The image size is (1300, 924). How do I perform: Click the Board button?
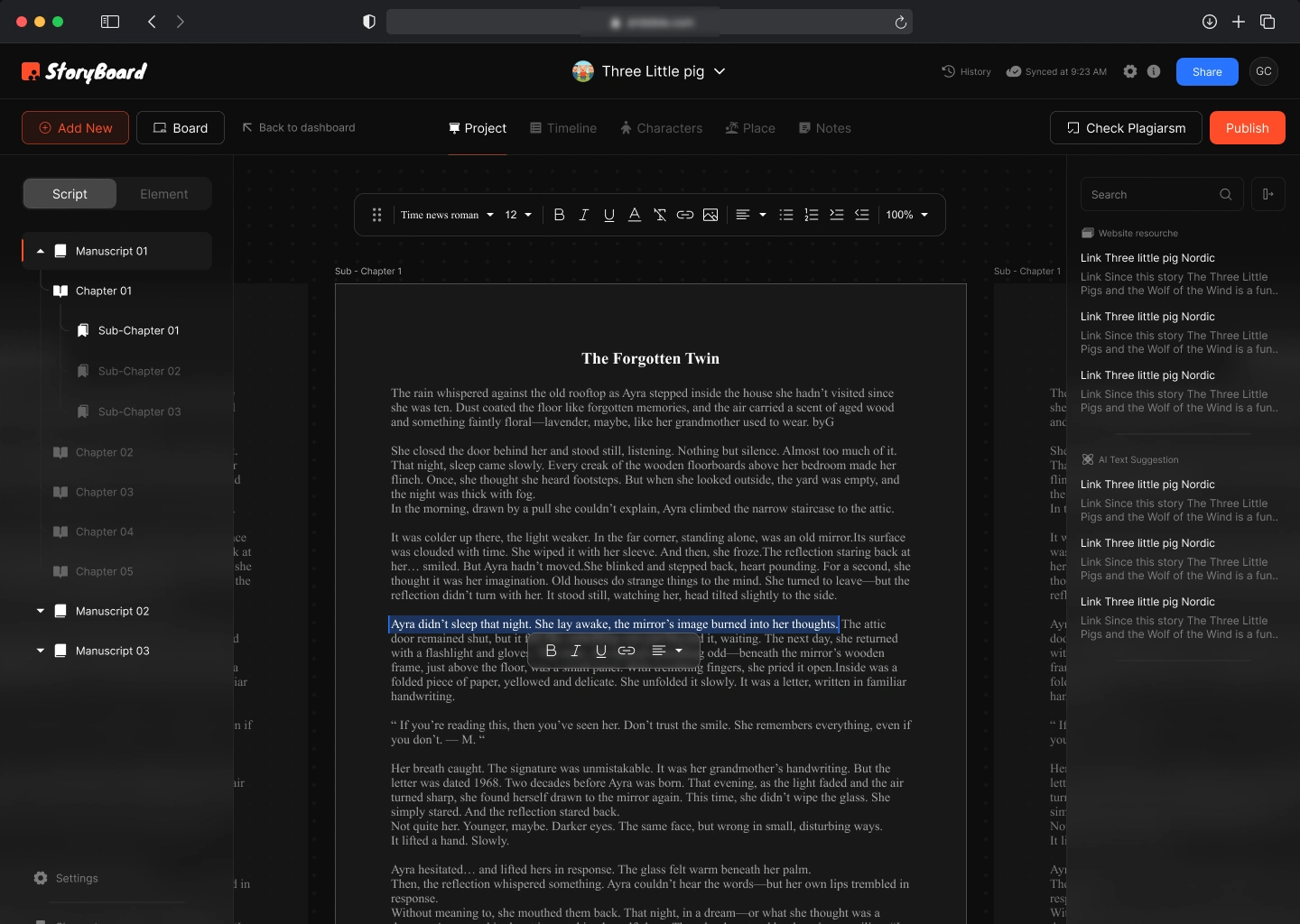pyautogui.click(x=181, y=128)
